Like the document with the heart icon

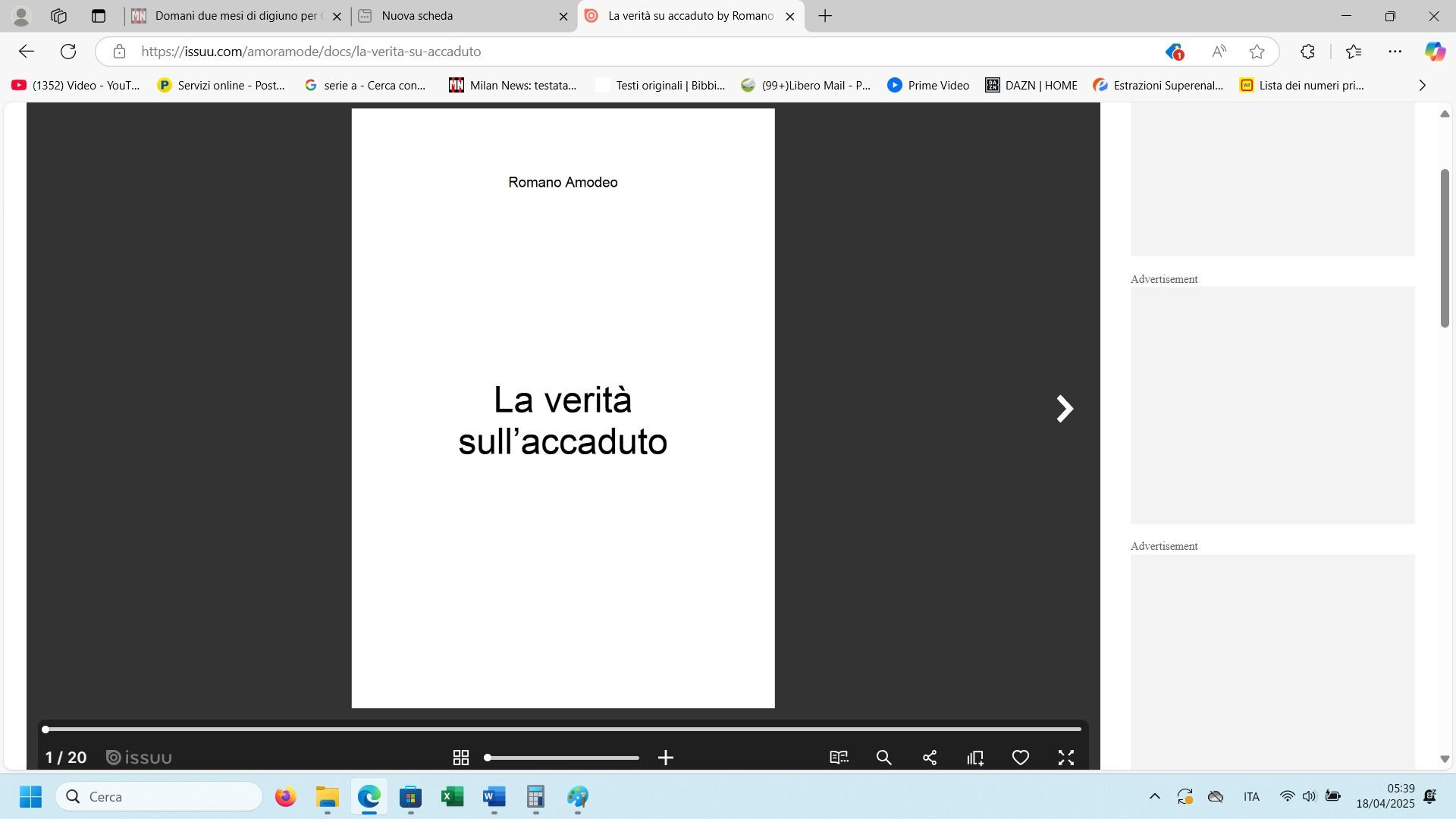point(1021,758)
